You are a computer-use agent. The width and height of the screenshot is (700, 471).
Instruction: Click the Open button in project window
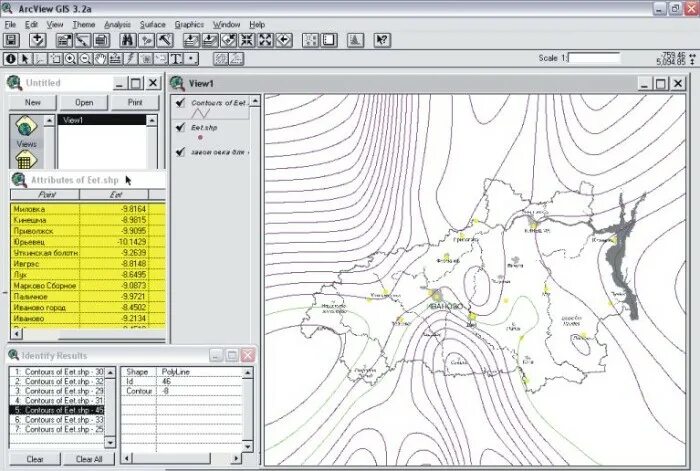tap(84, 102)
